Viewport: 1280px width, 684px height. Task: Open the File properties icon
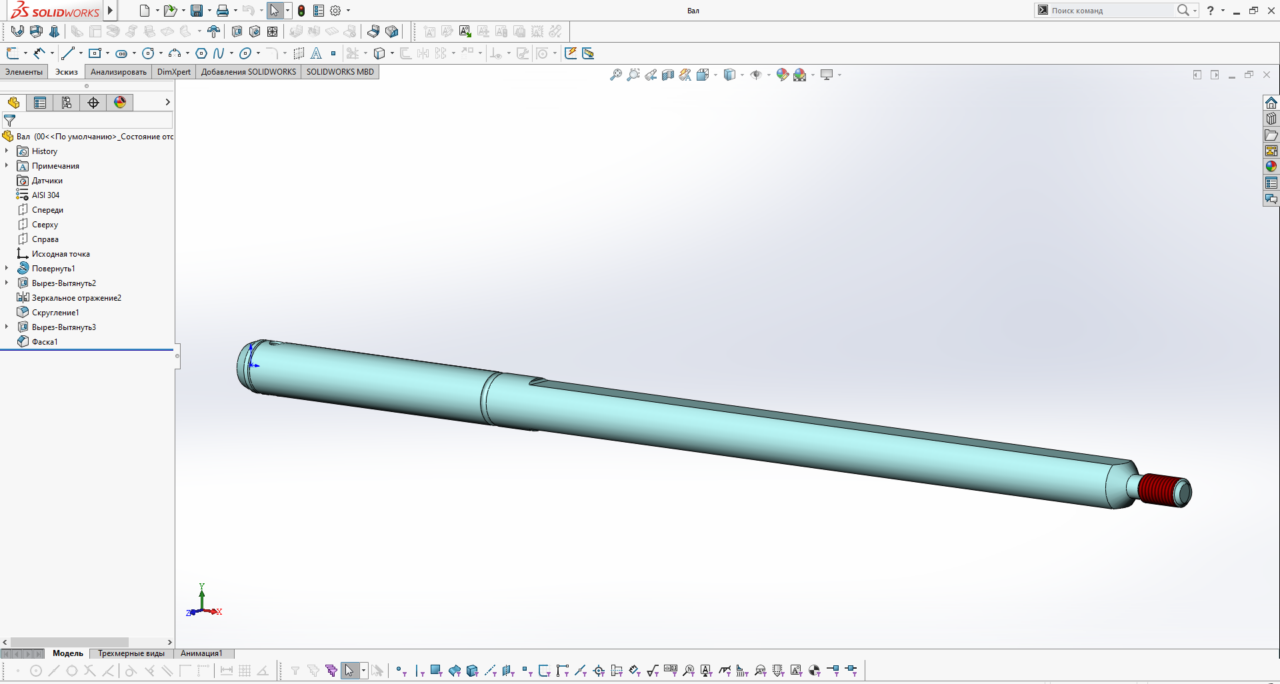(x=318, y=10)
